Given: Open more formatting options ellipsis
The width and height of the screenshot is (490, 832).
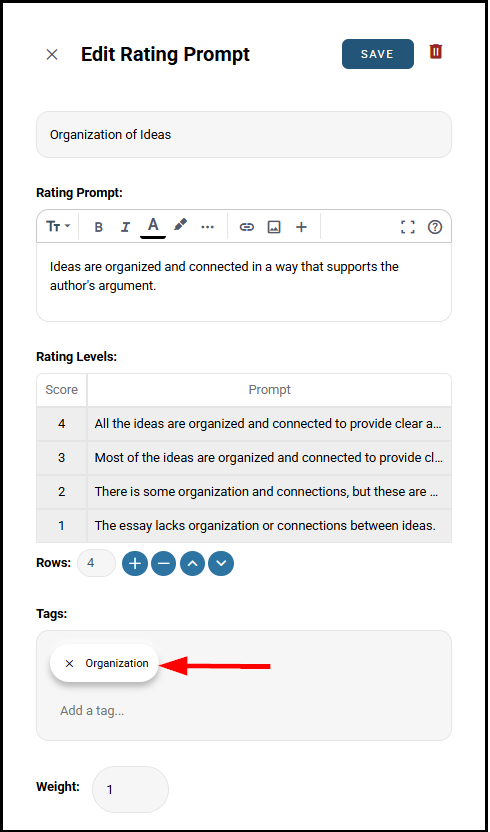Looking at the screenshot, I should tap(208, 227).
